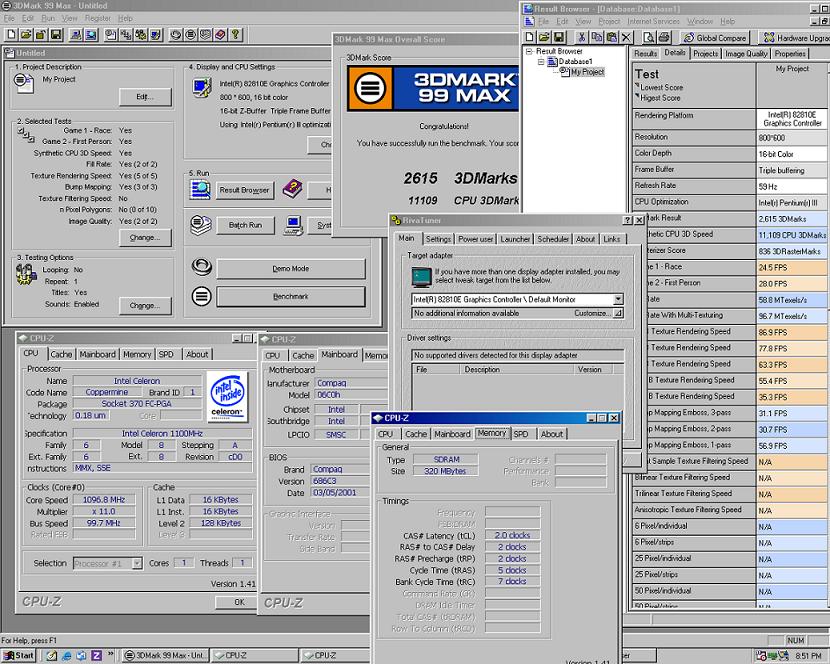Click the memory Size 320 MBytes field
This screenshot has height=664, width=830.
[445, 471]
